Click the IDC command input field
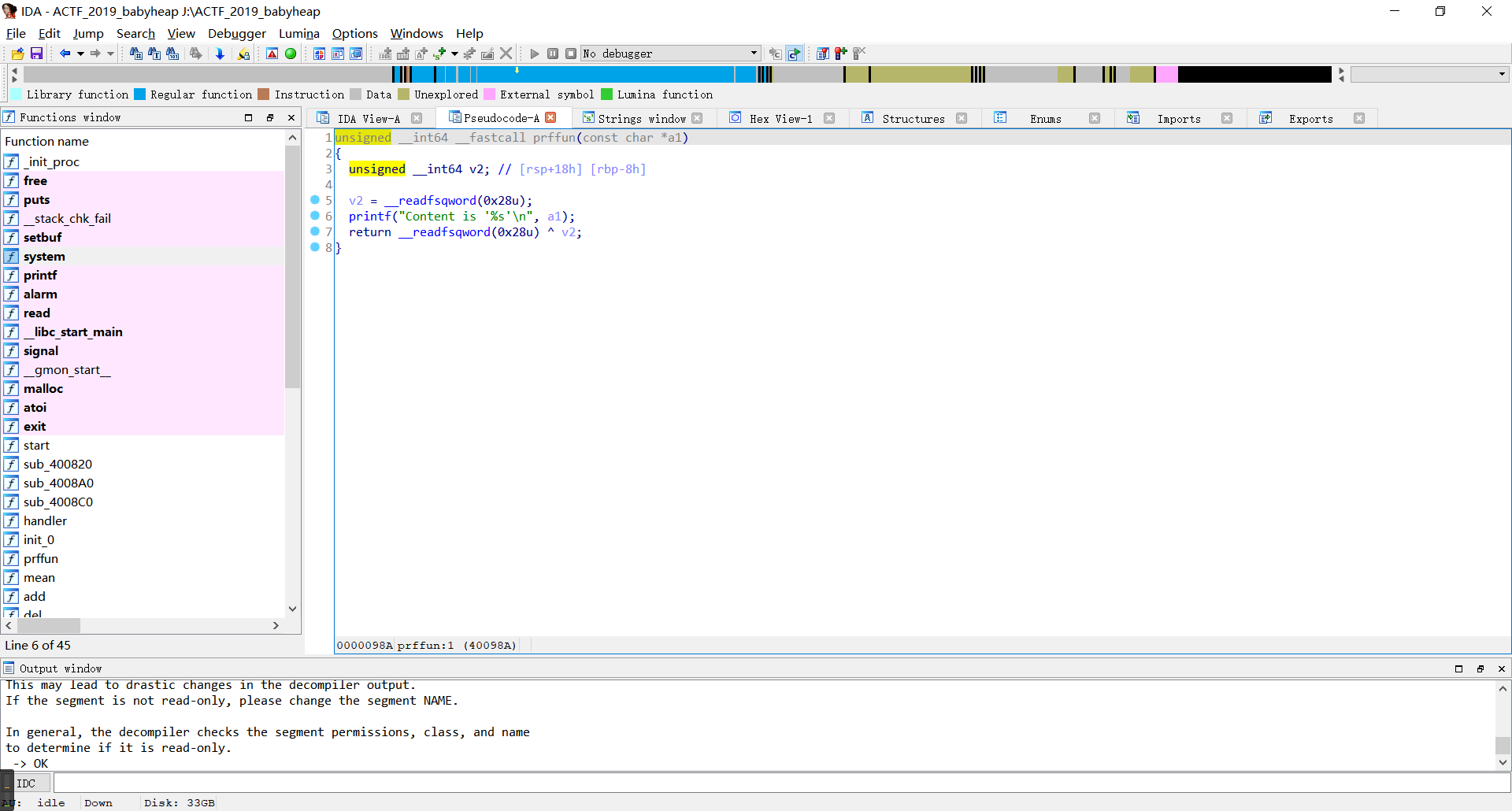The image size is (1512, 811). (780, 783)
